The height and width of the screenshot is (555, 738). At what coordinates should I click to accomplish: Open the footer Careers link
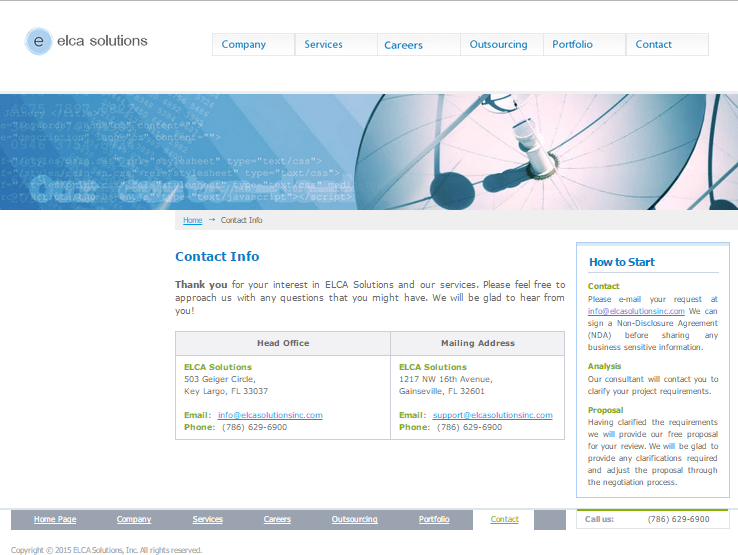[x=277, y=519]
